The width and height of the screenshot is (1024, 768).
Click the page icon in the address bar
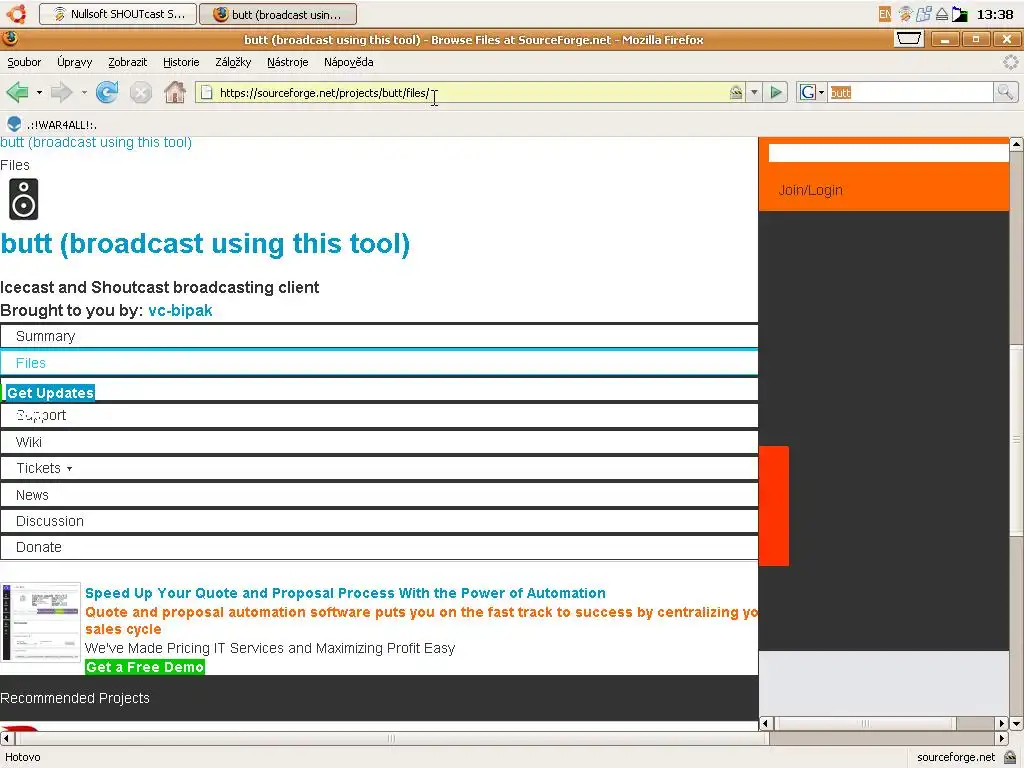[206, 93]
